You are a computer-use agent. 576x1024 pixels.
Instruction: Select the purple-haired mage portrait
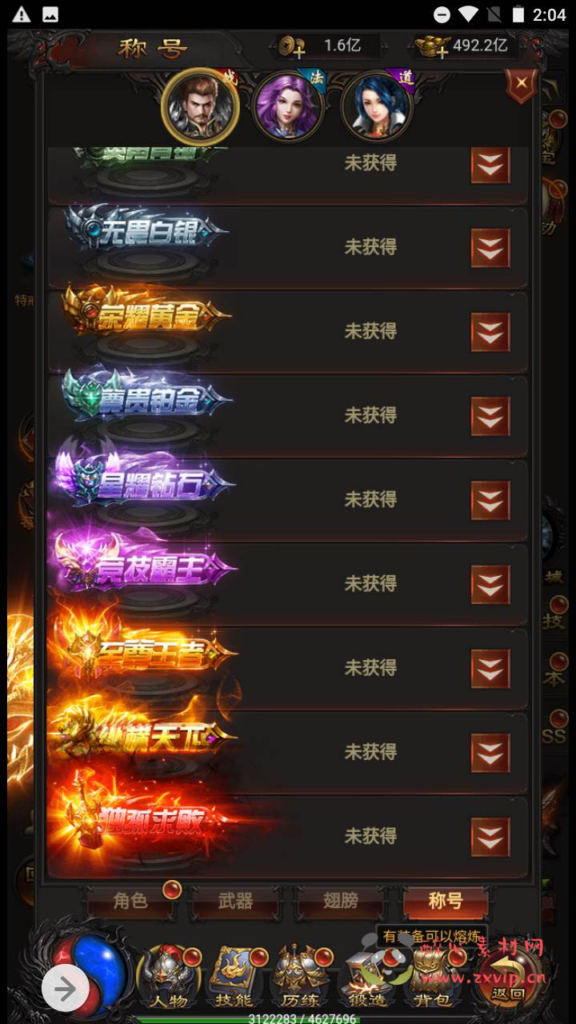tap(288, 106)
